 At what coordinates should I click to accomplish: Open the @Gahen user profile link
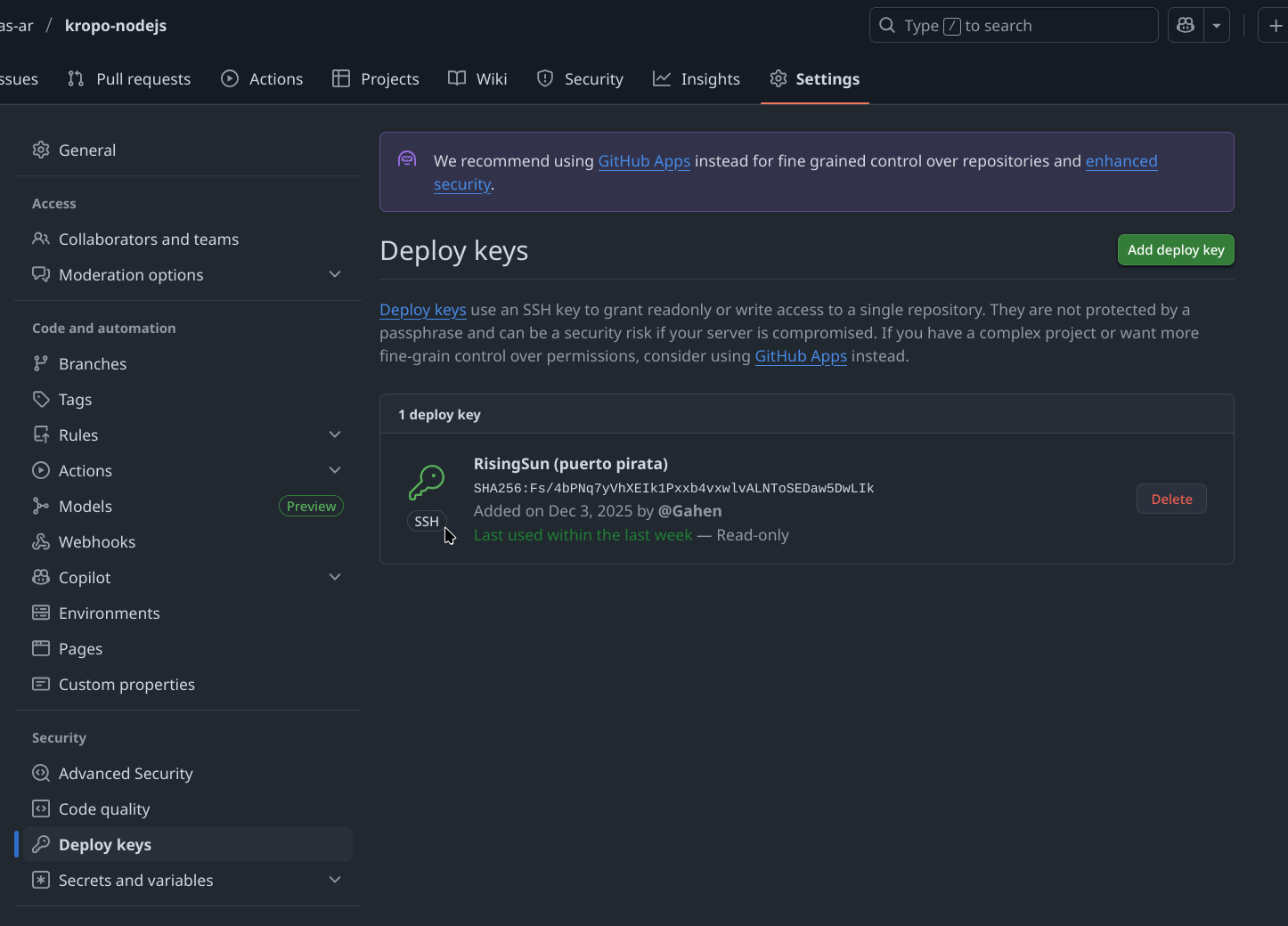(689, 511)
